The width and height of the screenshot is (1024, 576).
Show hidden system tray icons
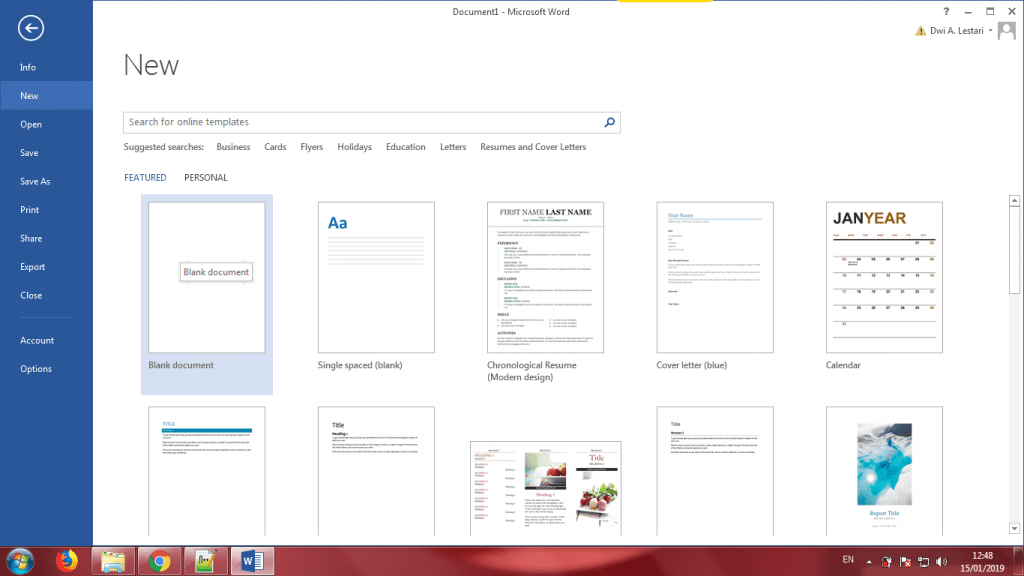pyautogui.click(x=869, y=561)
